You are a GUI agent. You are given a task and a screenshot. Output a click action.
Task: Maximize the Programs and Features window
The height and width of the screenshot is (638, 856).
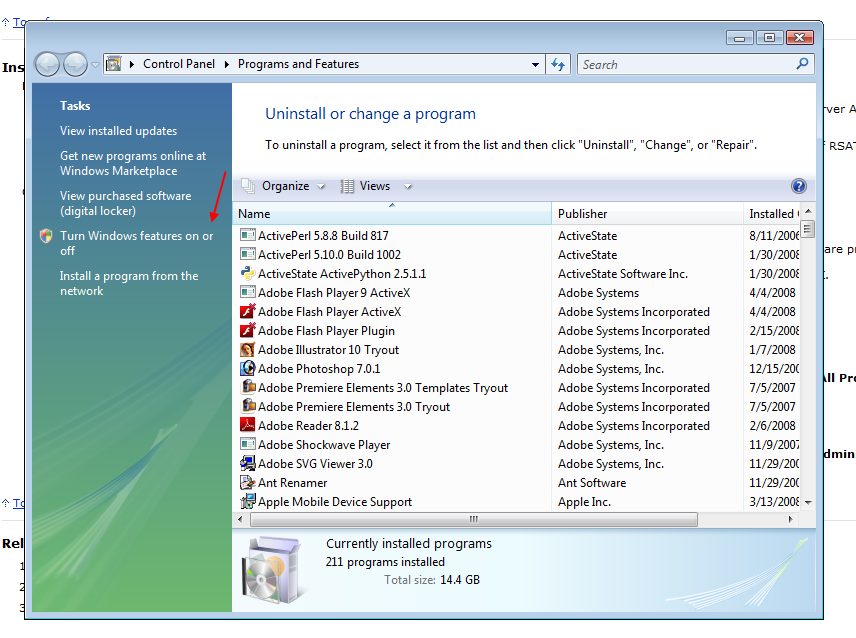click(x=769, y=37)
